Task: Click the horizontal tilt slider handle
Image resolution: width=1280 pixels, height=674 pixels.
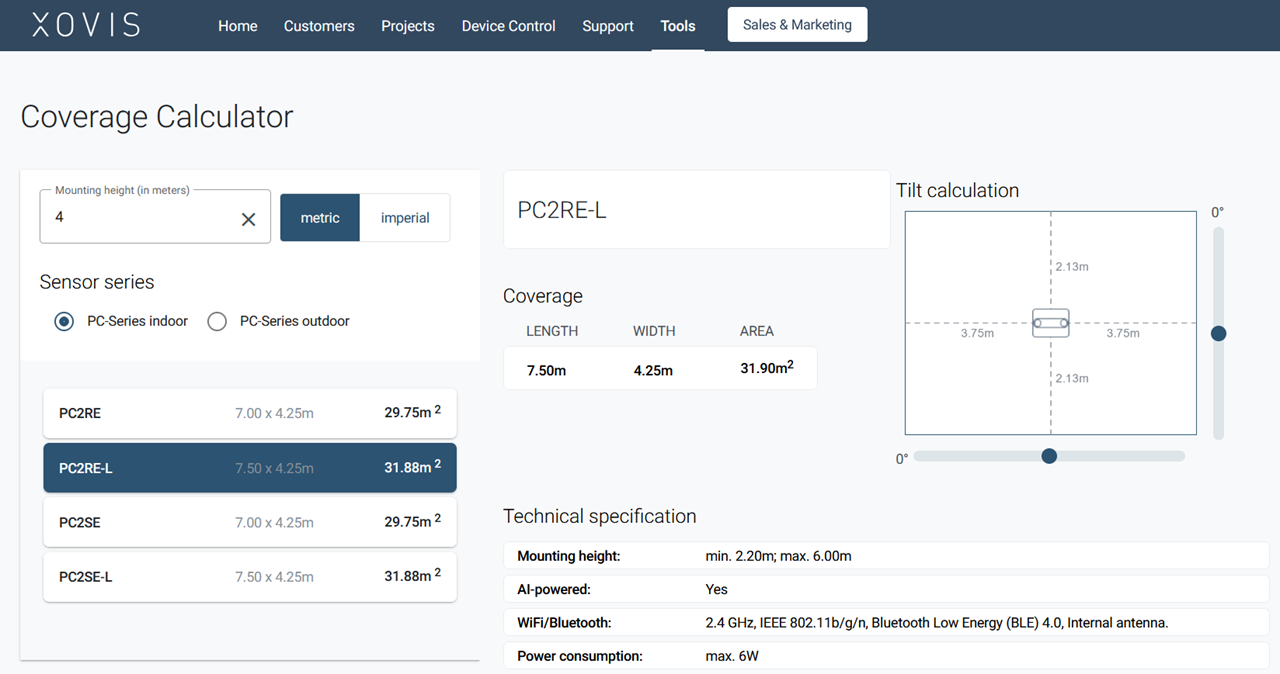Action: 1049,456
